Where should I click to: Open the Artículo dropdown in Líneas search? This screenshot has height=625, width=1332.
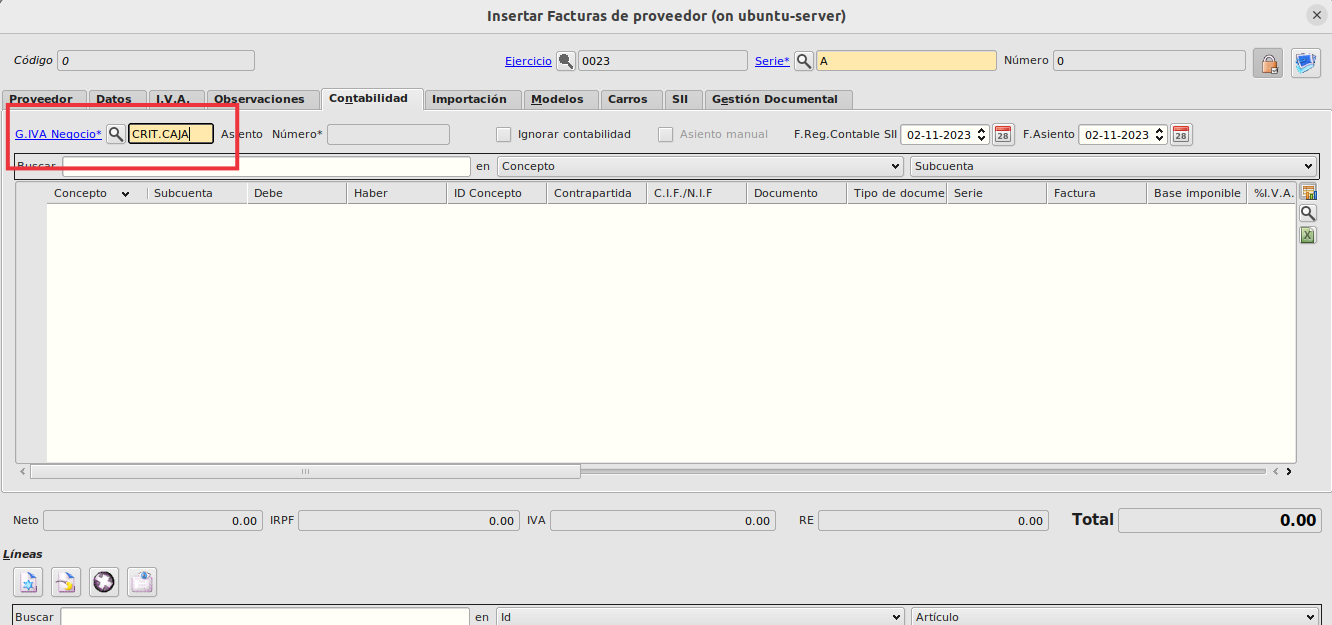1114,617
